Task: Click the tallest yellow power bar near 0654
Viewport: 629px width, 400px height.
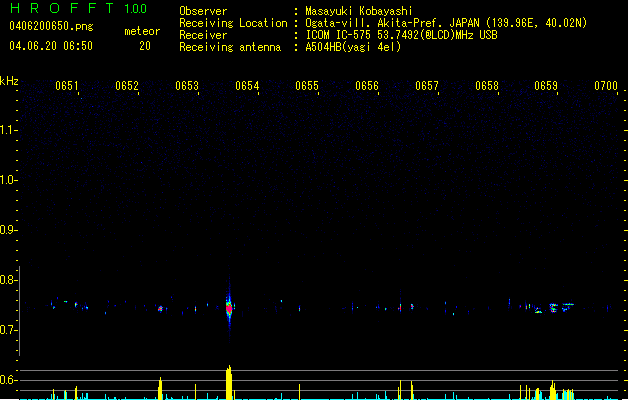Action: pos(229,382)
